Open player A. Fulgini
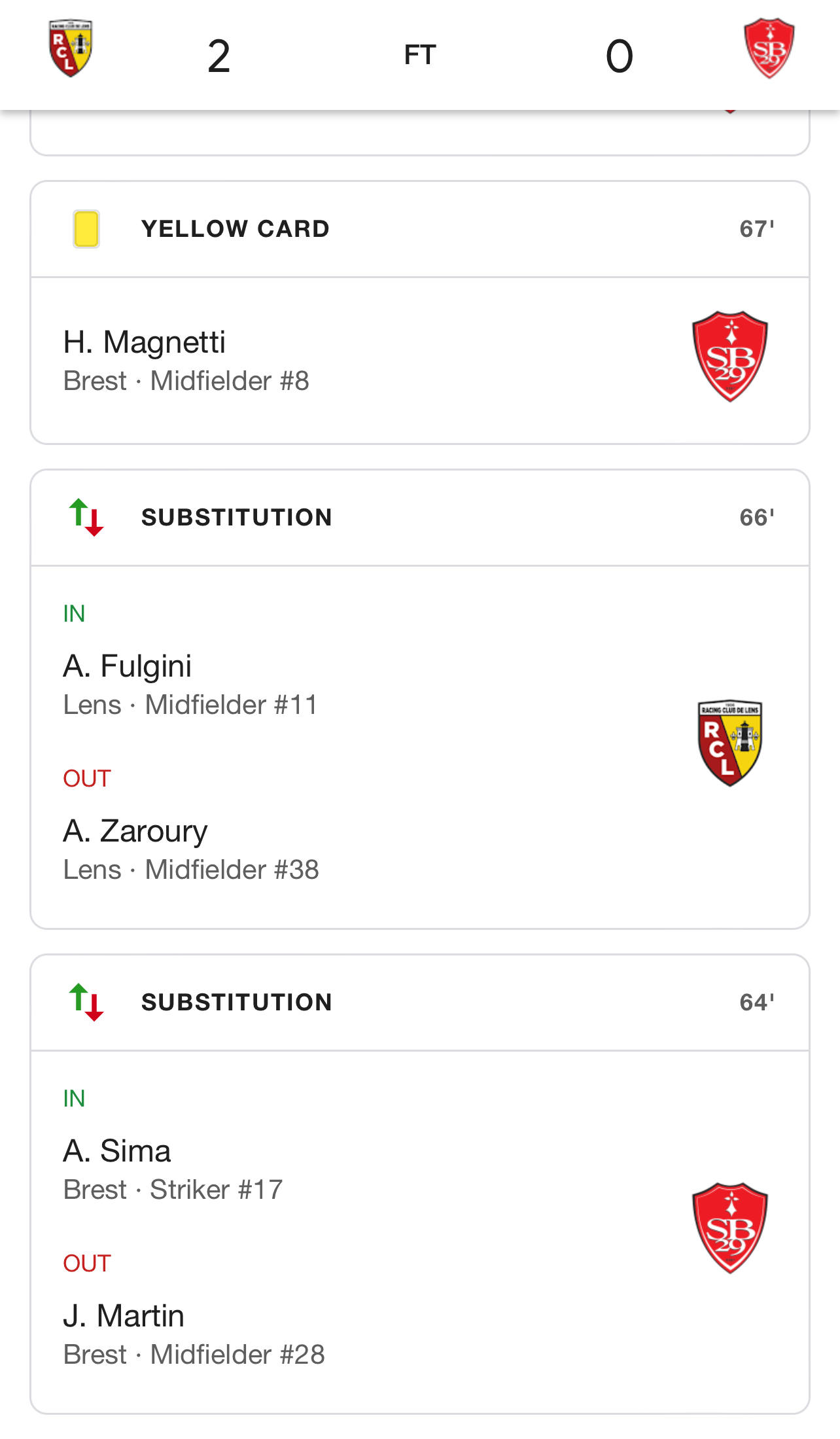This screenshot has width=840, height=1439. coord(128,666)
